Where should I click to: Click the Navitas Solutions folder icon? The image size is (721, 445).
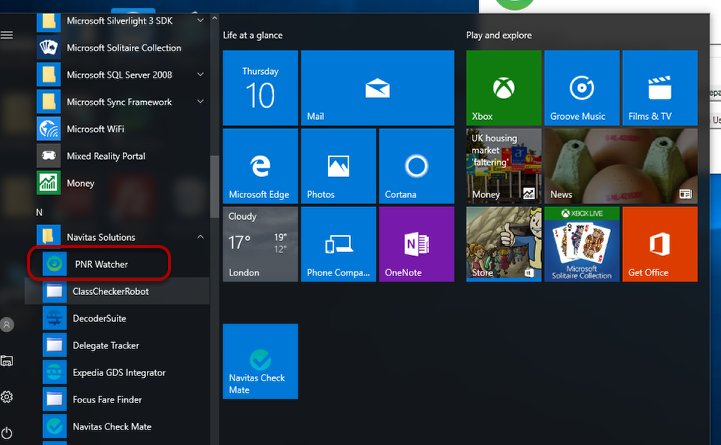(x=48, y=237)
